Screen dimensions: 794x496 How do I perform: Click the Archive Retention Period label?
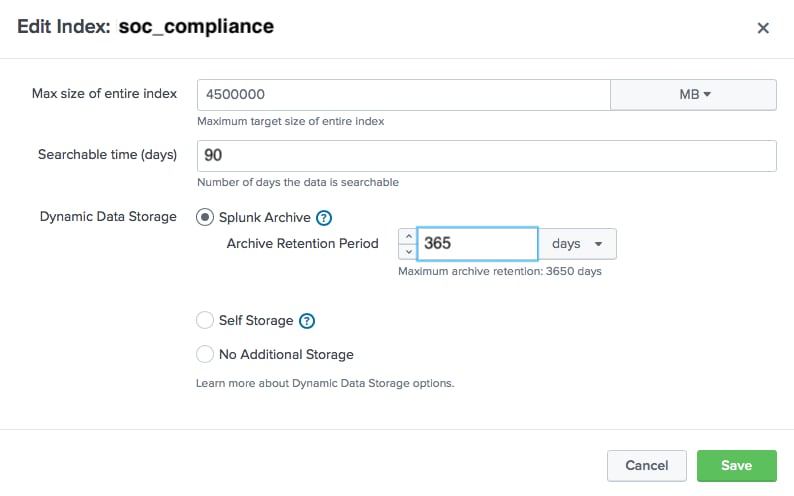click(302, 243)
